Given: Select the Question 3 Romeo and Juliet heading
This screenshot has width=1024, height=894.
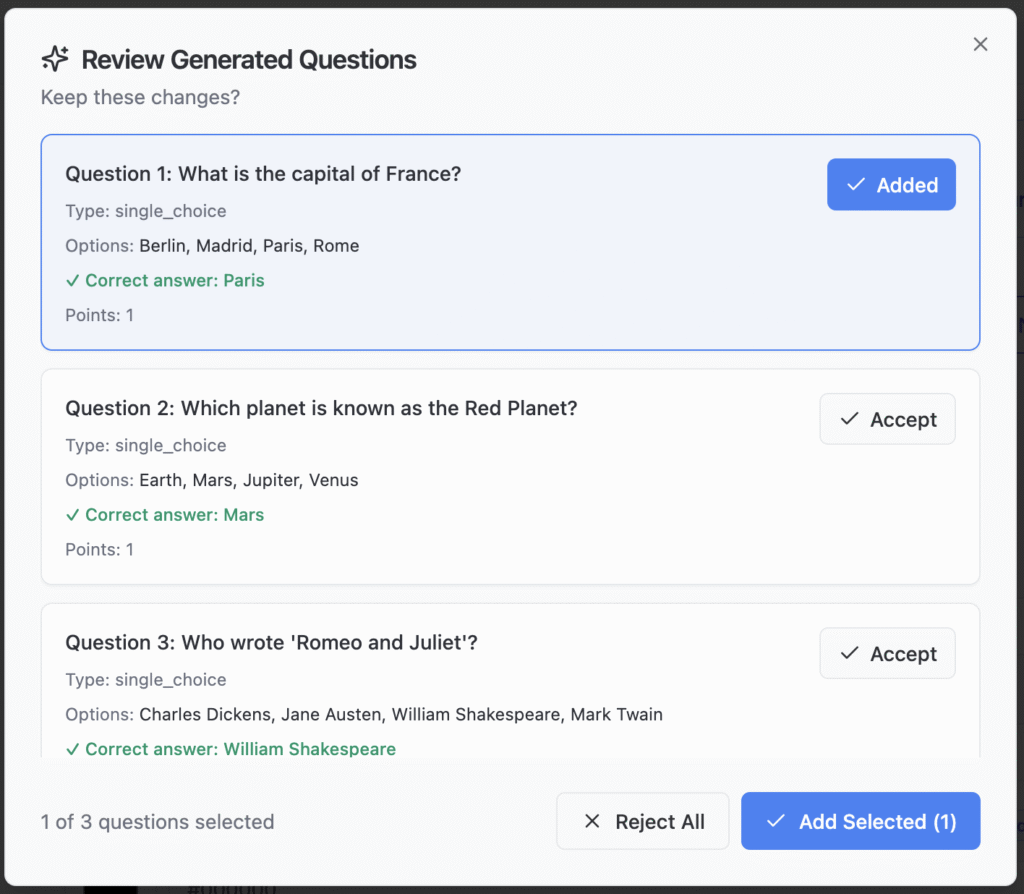Looking at the screenshot, I should click(x=271, y=642).
